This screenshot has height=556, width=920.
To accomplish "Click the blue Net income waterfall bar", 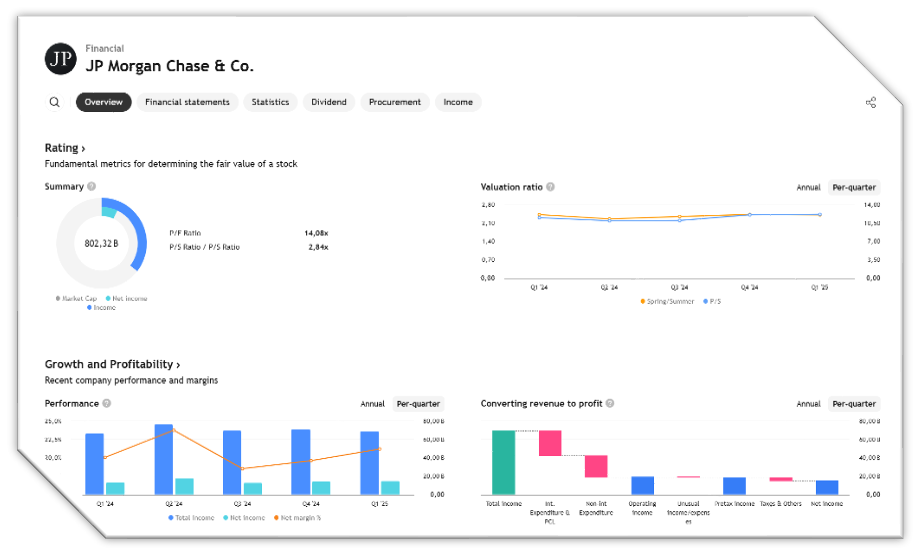I will 827,487.
